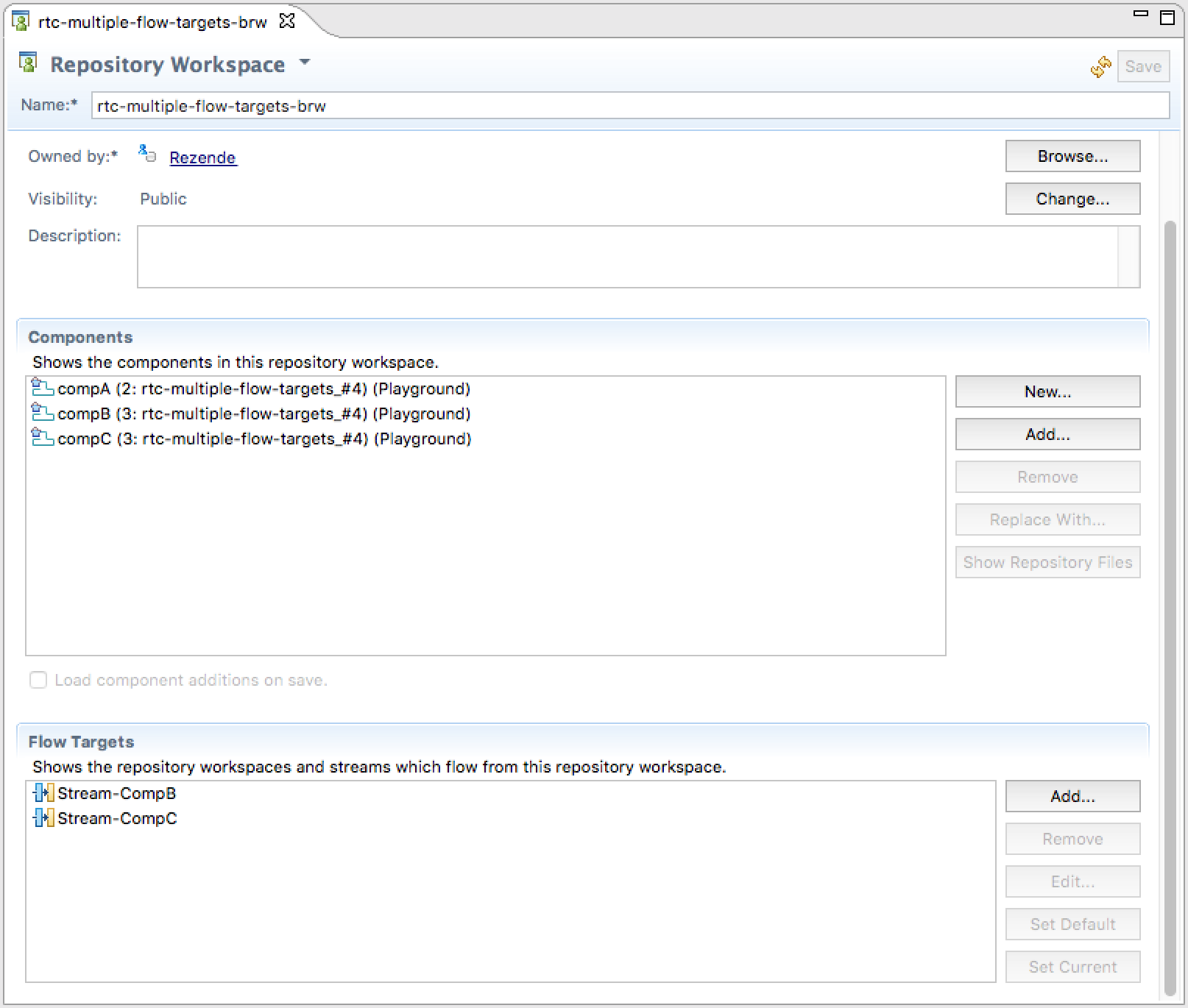This screenshot has height=1008, width=1188.
Task: Open the Repository Workspace dropdown arrow
Action: tap(305, 63)
